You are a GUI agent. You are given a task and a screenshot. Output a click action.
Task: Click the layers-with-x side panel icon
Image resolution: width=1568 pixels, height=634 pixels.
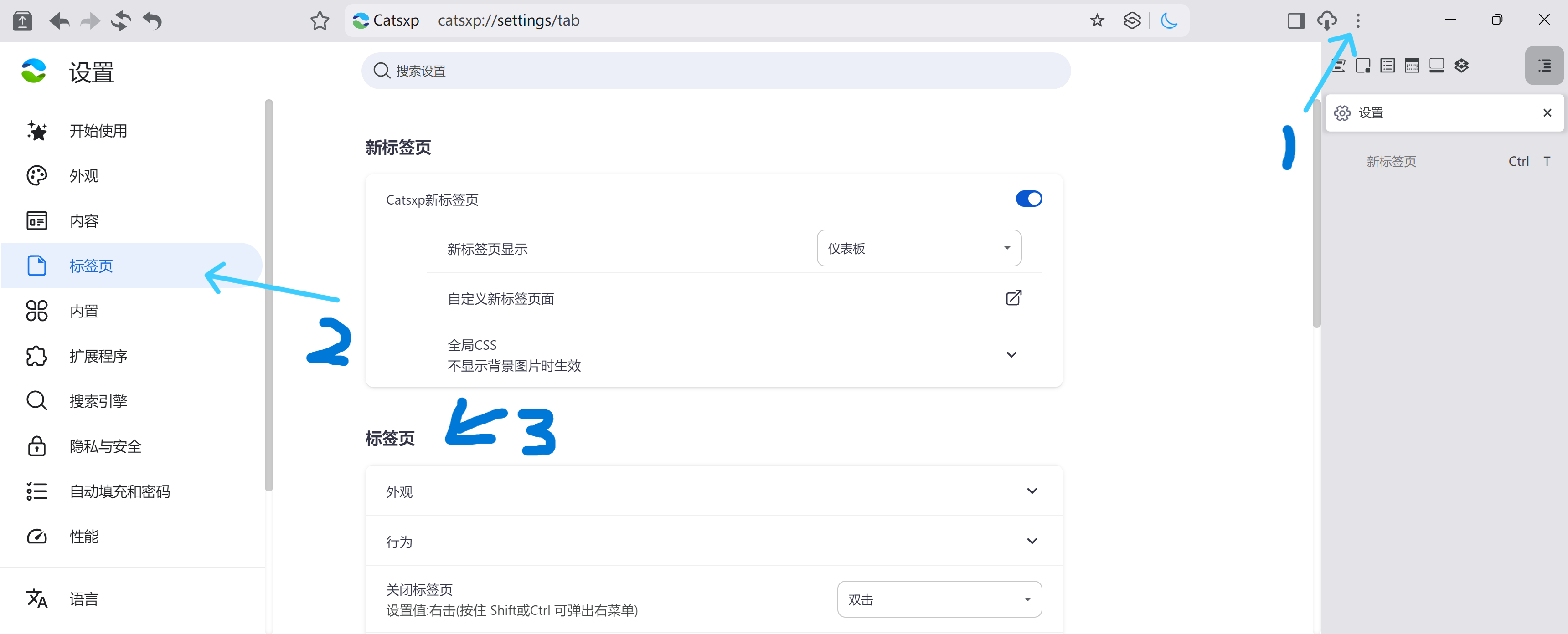(1461, 66)
